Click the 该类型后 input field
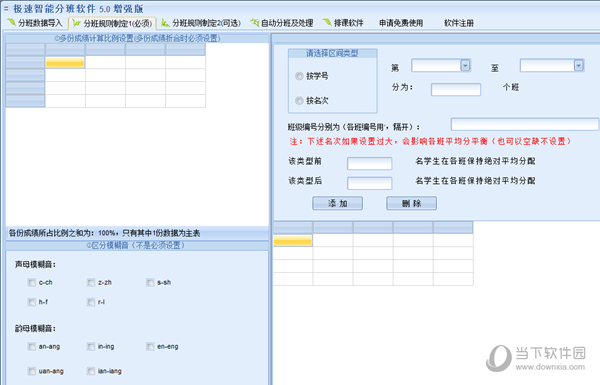Viewport: 600px width, 385px height. [x=369, y=183]
